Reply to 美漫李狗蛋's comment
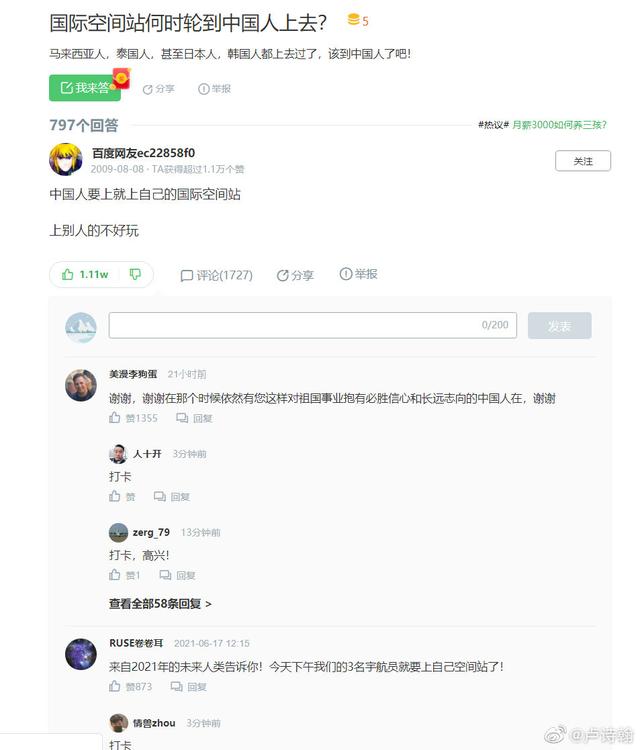Screen dimensions: 640x750 [x=194, y=419]
